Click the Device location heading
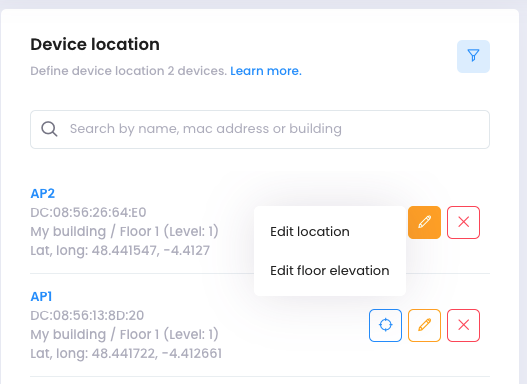 tap(95, 44)
